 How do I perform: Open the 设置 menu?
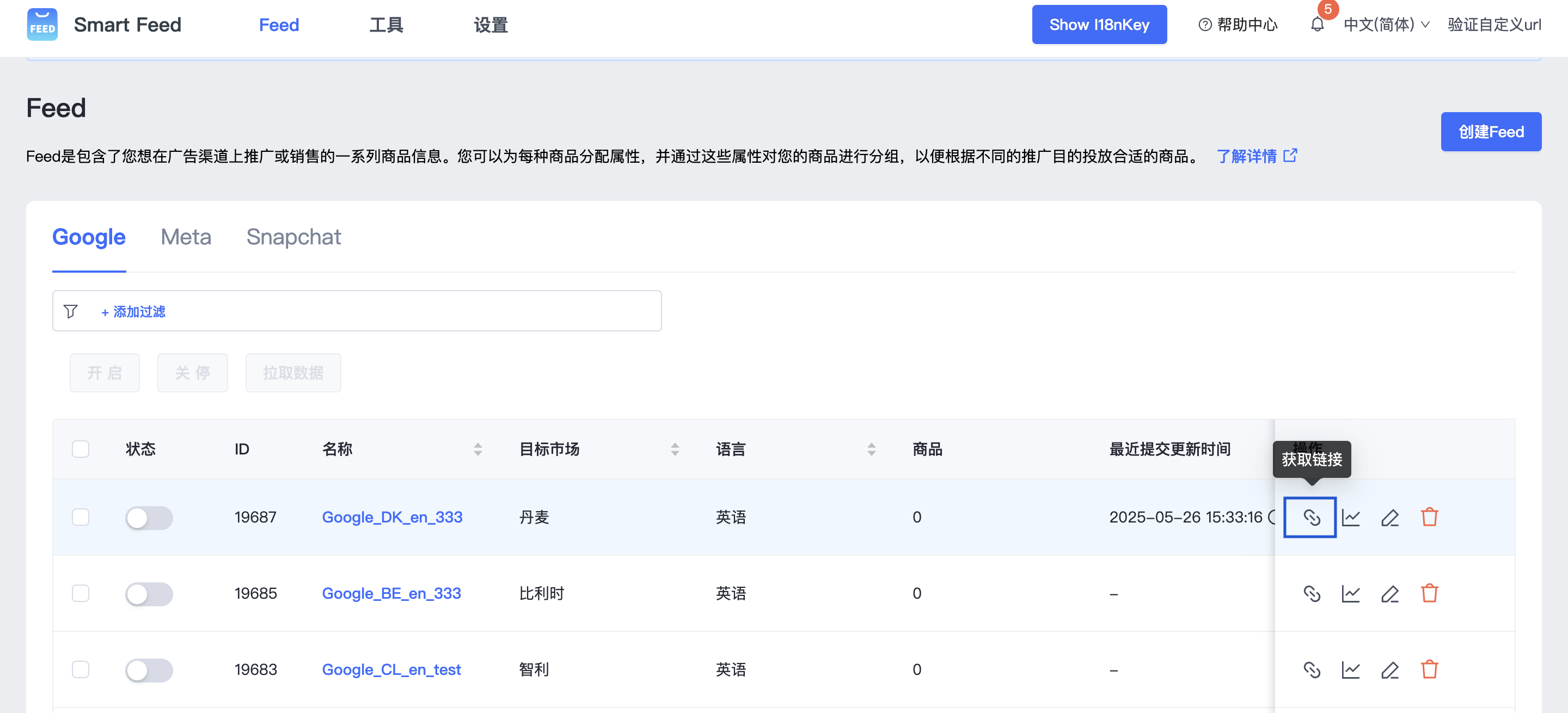pos(491,25)
